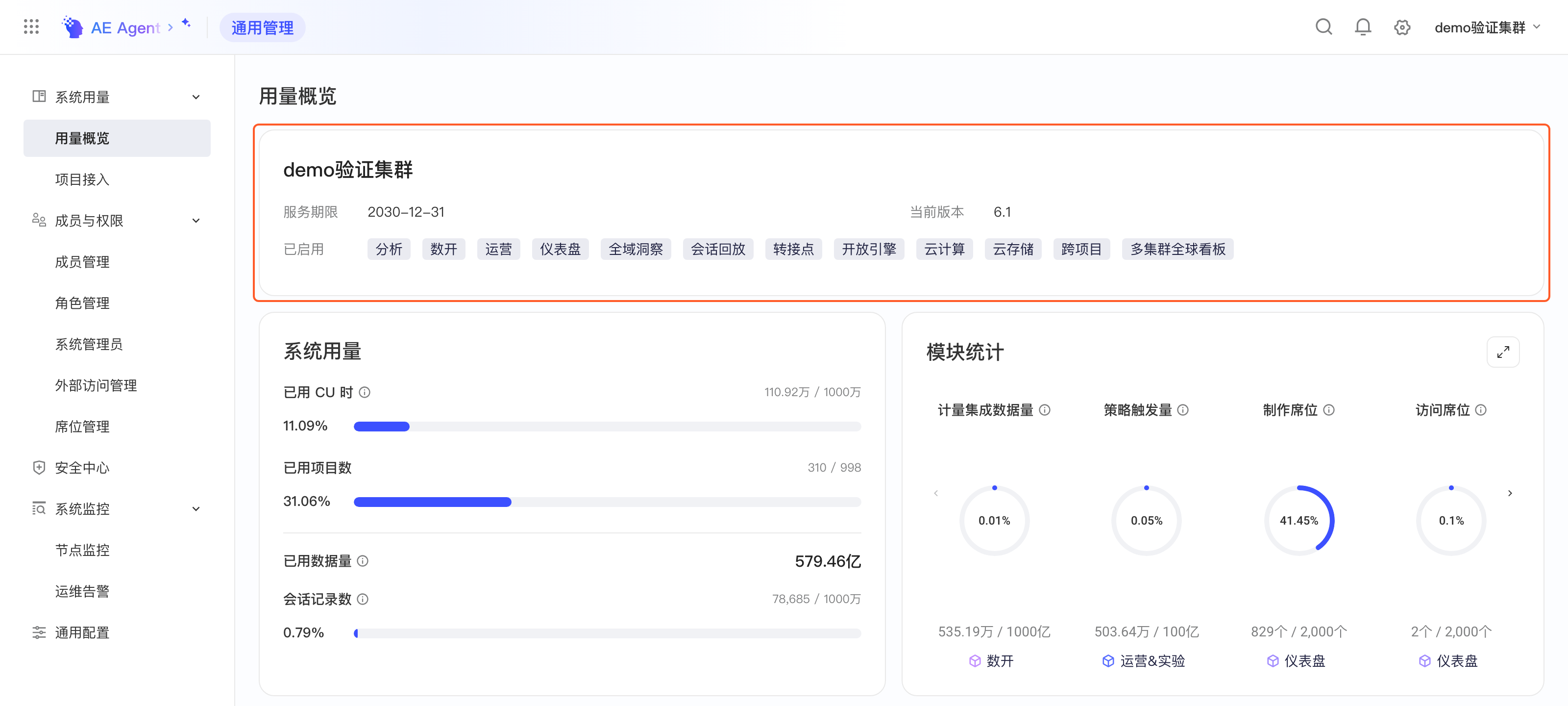
Task: Click info icon next to 会话记录数
Action: click(x=363, y=600)
